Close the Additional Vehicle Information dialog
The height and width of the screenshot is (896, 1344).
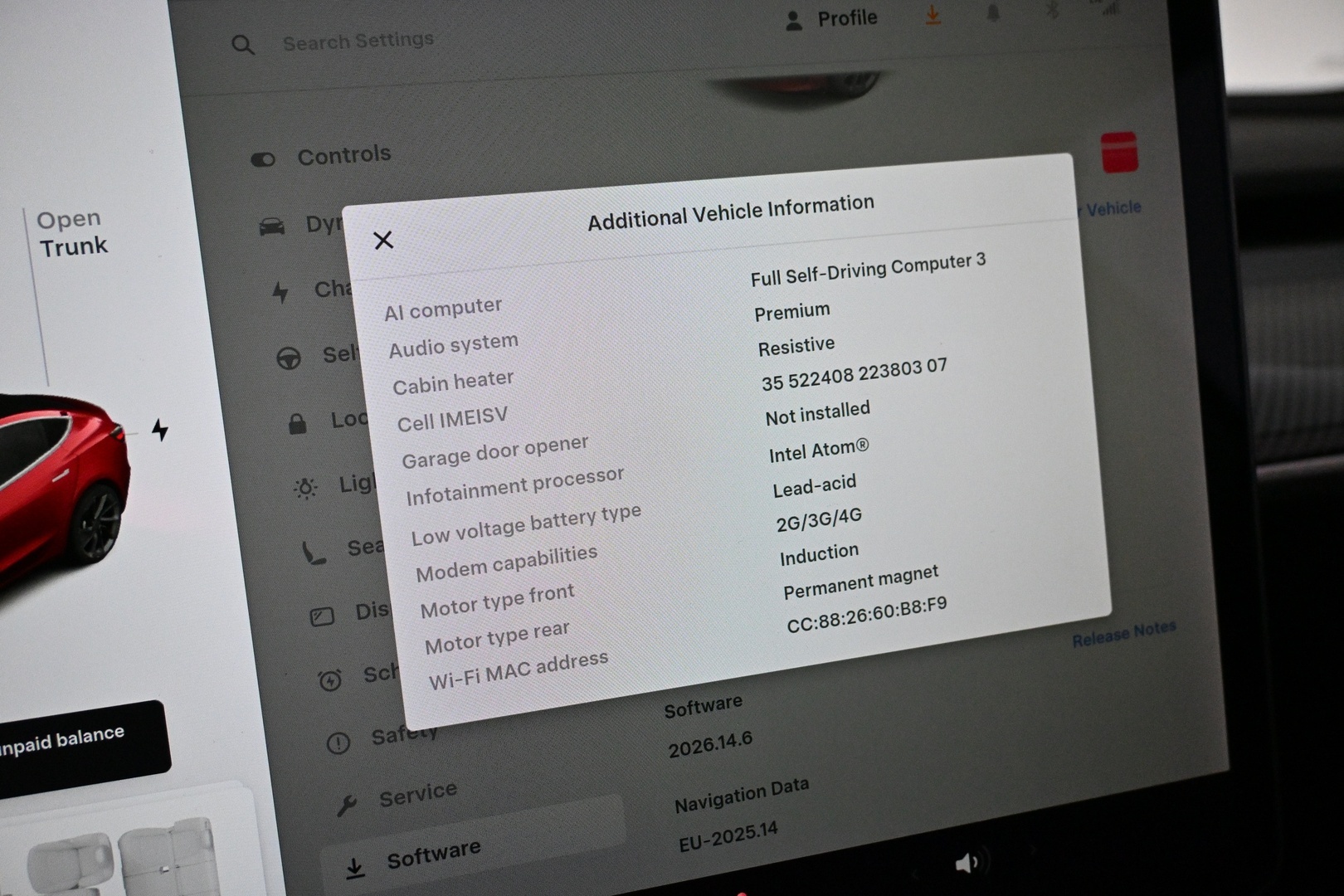tap(382, 241)
